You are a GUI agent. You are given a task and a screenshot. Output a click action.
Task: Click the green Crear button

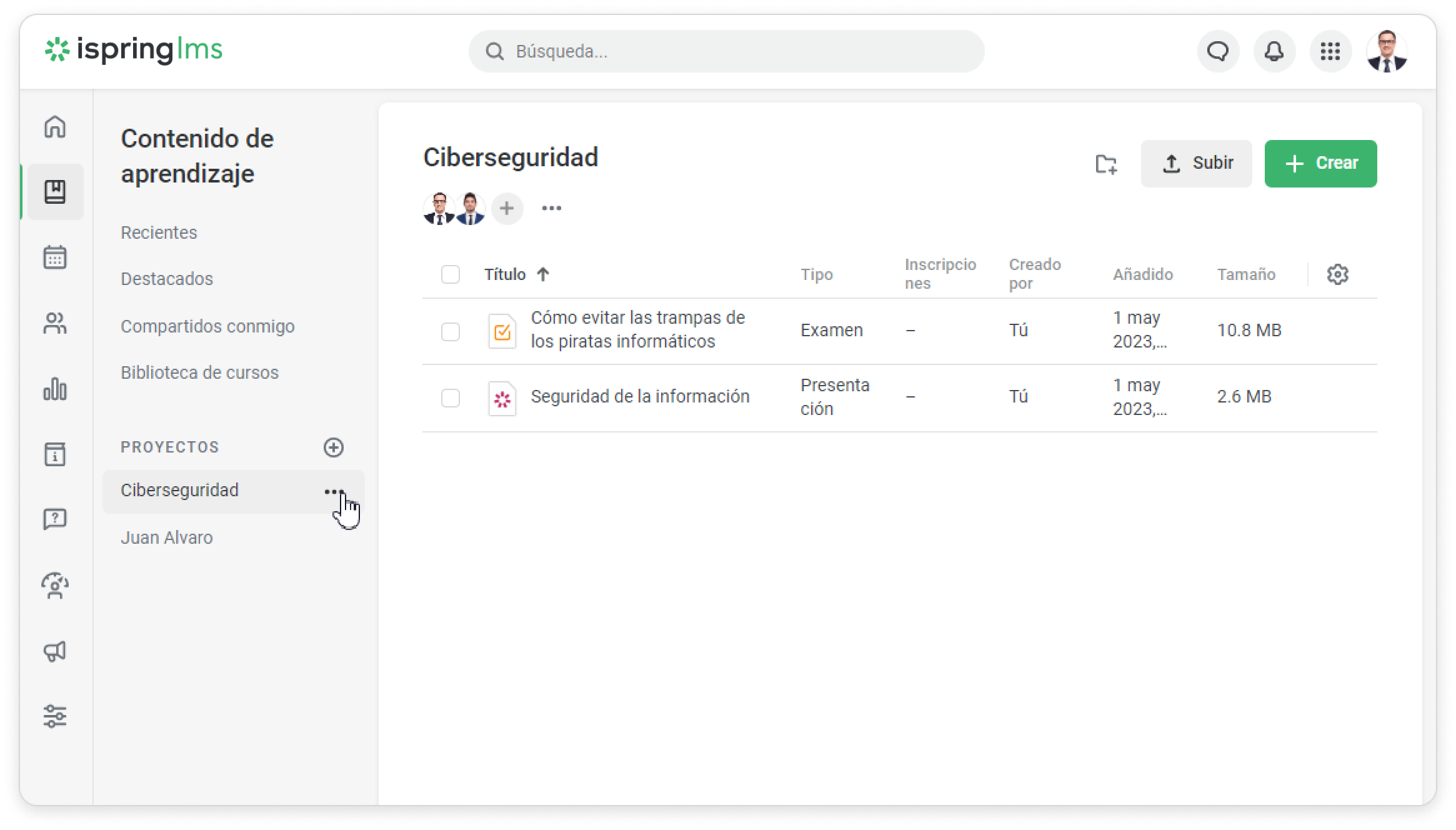(1320, 164)
